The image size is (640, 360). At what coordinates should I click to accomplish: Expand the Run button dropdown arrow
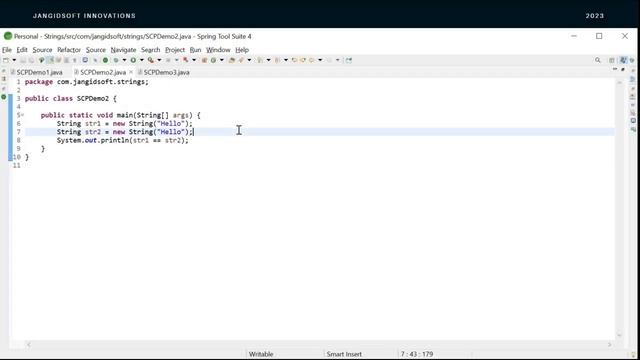pos(142,60)
